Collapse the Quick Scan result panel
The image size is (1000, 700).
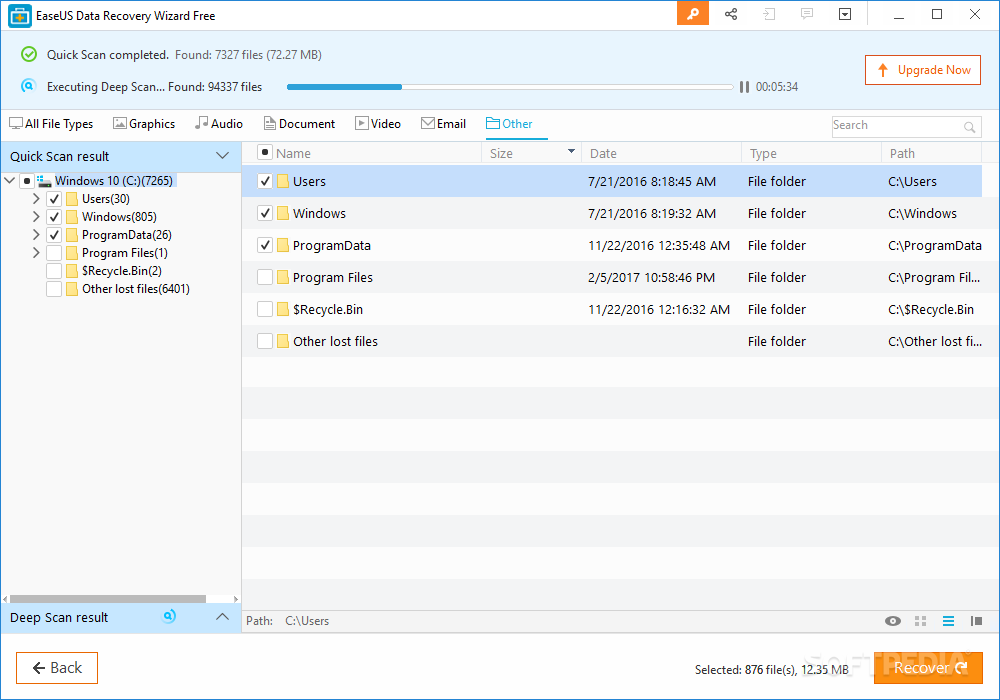point(222,156)
